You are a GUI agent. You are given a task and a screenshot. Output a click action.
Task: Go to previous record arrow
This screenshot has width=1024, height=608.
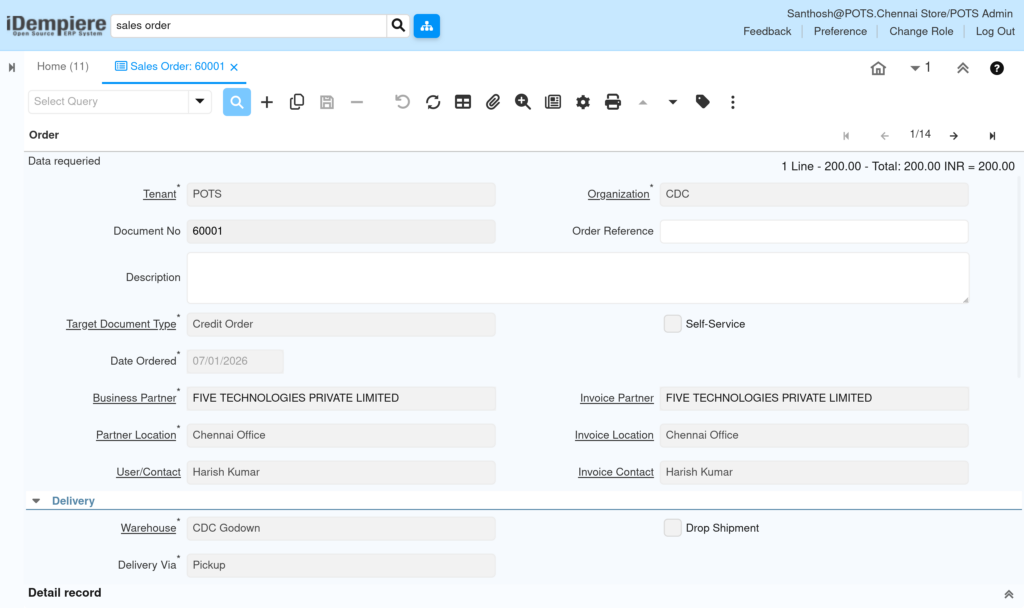[884, 136]
